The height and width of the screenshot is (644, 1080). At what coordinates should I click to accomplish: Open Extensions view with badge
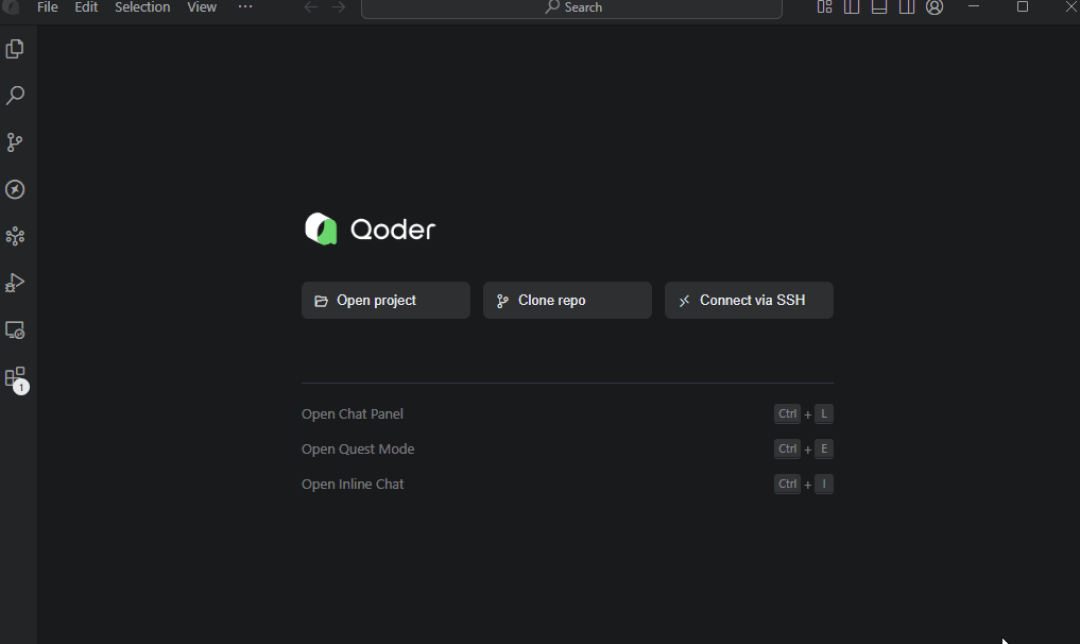pos(15,378)
